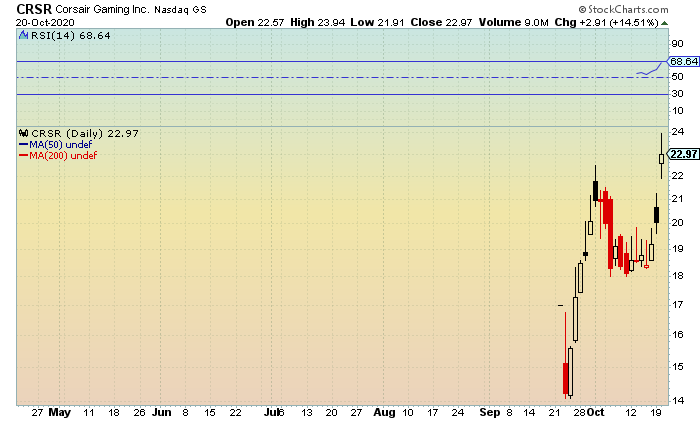Click the Corsair Gaming Inc. company name

coord(103,9)
